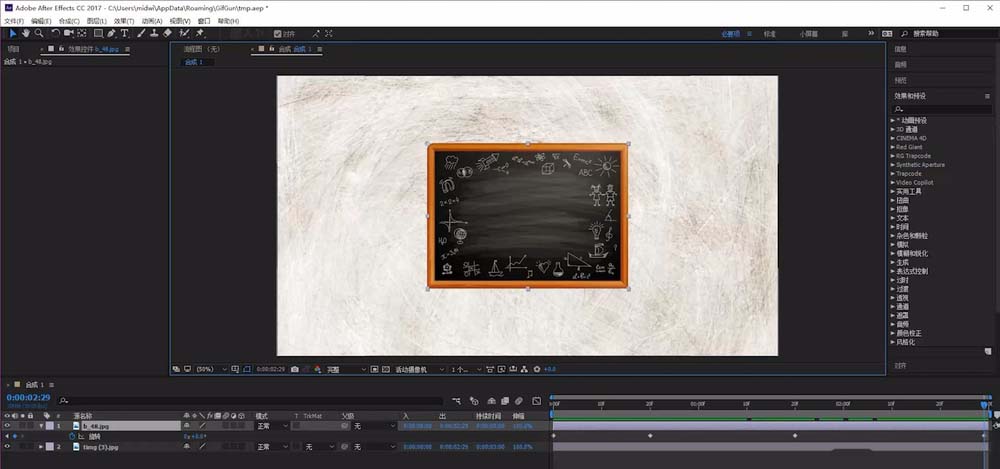Viewport: 1000px width, 469px height.
Task: Take a snapshot with the camera icon
Action: (x=295, y=369)
